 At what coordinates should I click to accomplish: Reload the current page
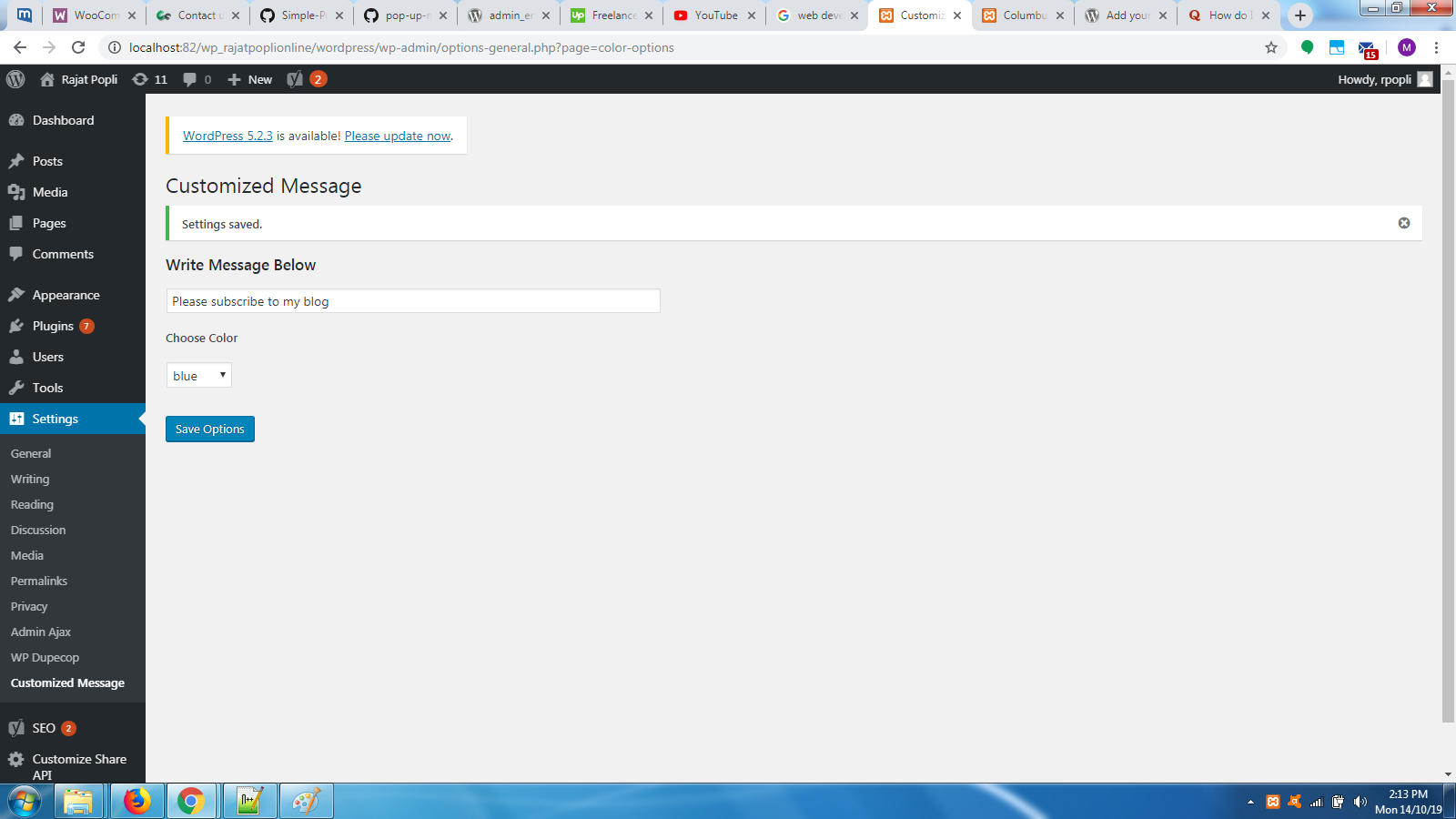coord(78,47)
